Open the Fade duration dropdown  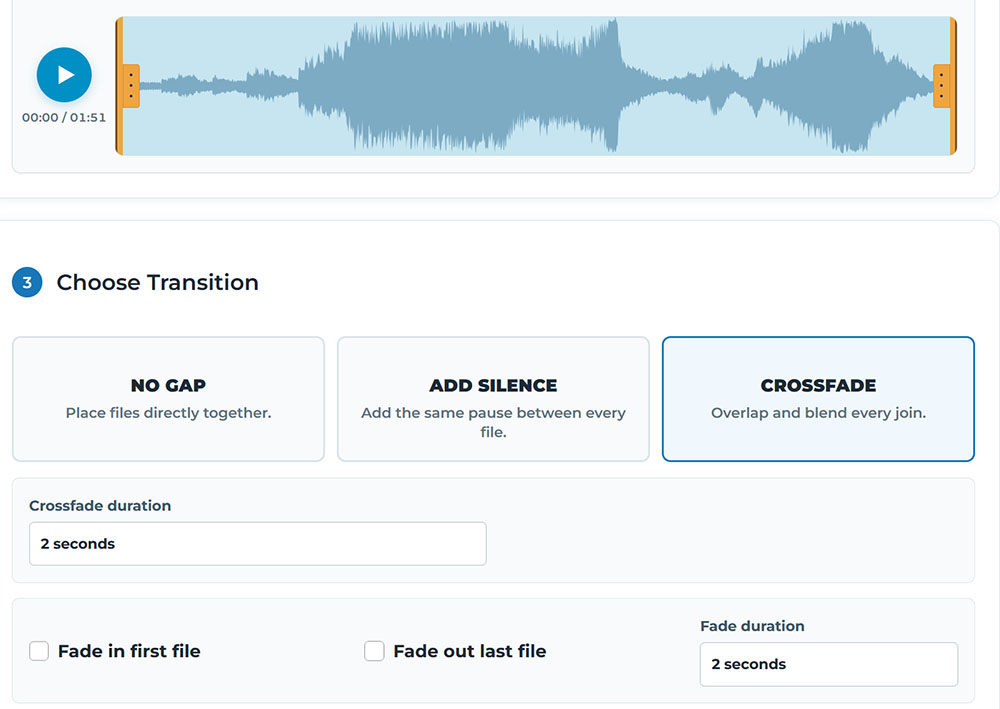[x=828, y=664]
